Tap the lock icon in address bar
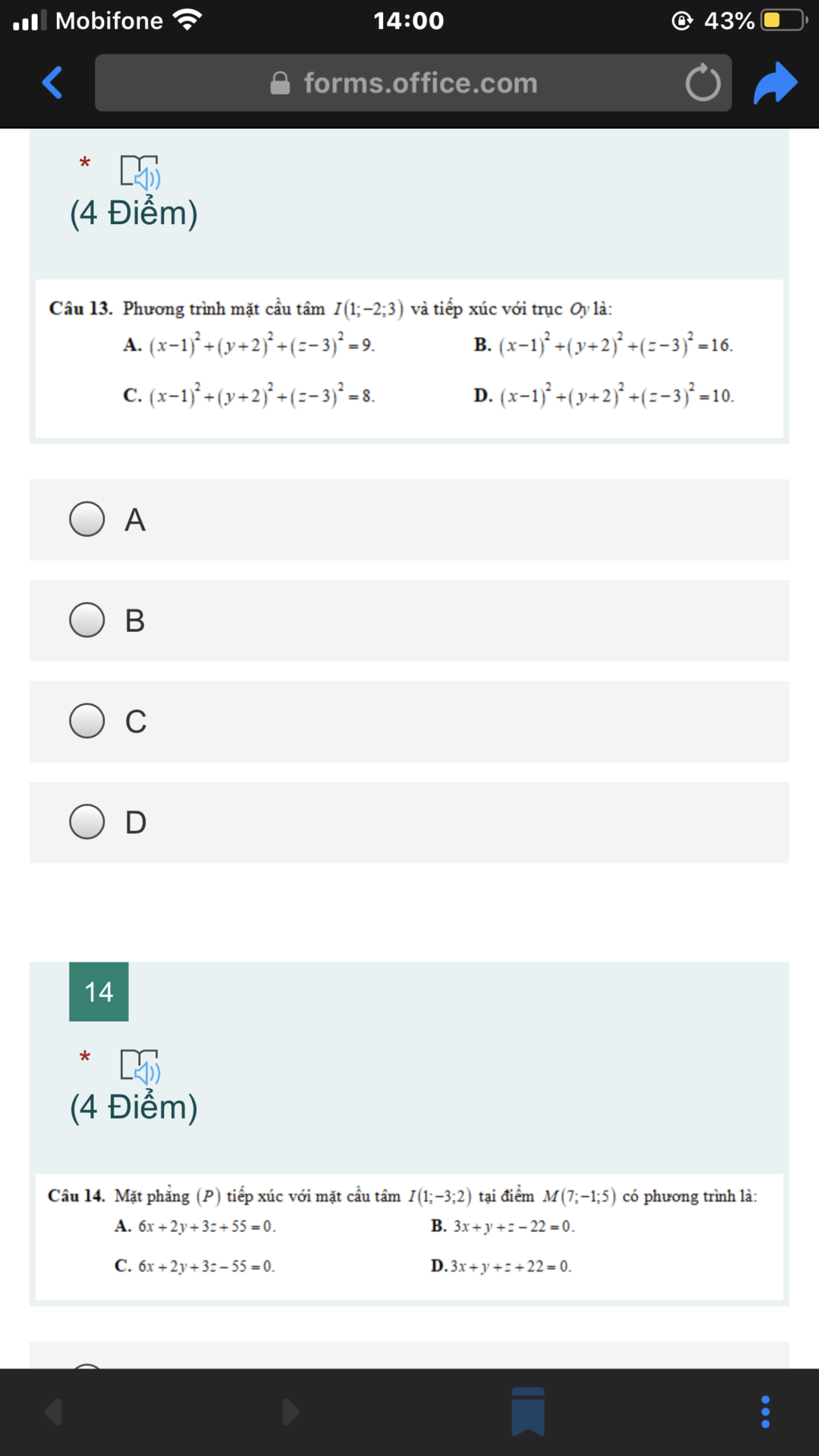 coord(280,83)
